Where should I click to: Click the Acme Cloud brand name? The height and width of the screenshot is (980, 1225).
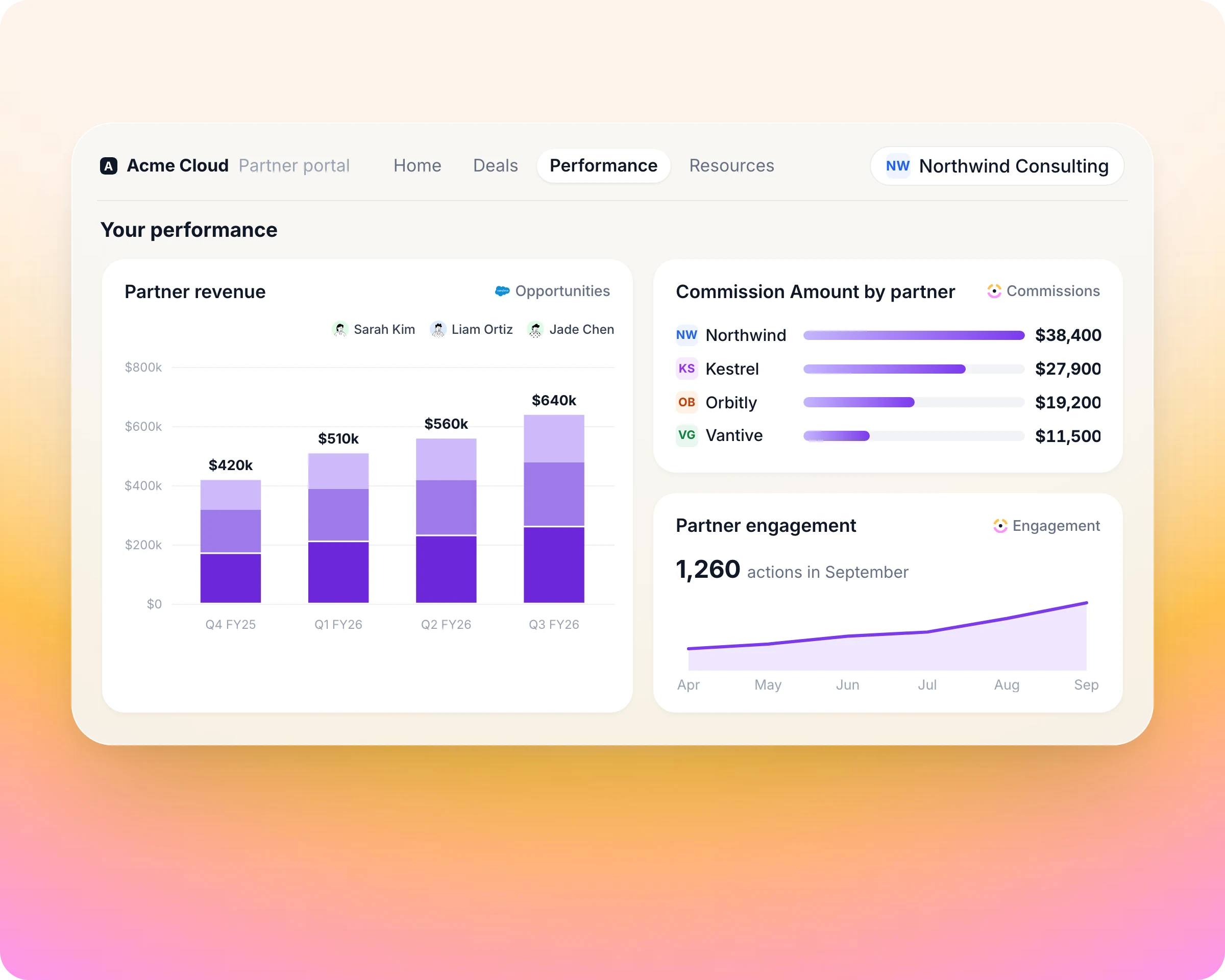pyautogui.click(x=177, y=166)
